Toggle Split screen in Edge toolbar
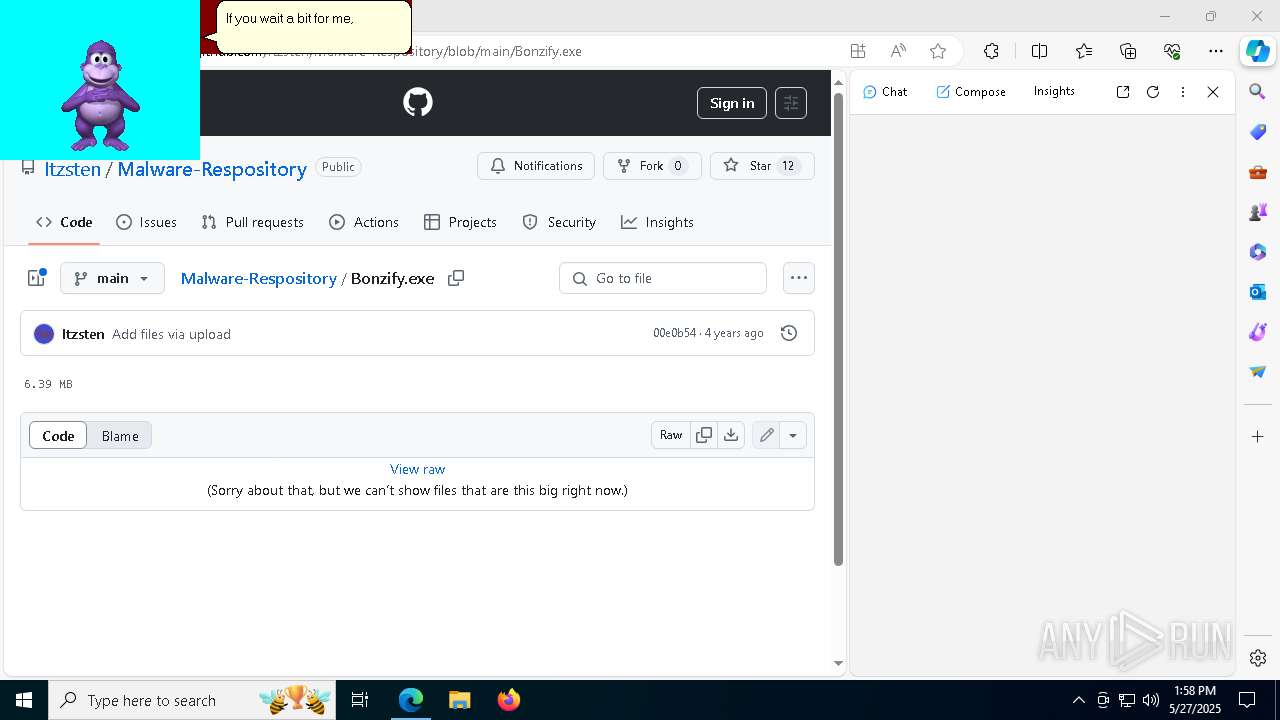Image resolution: width=1280 pixels, height=720 pixels. pos(1039,51)
